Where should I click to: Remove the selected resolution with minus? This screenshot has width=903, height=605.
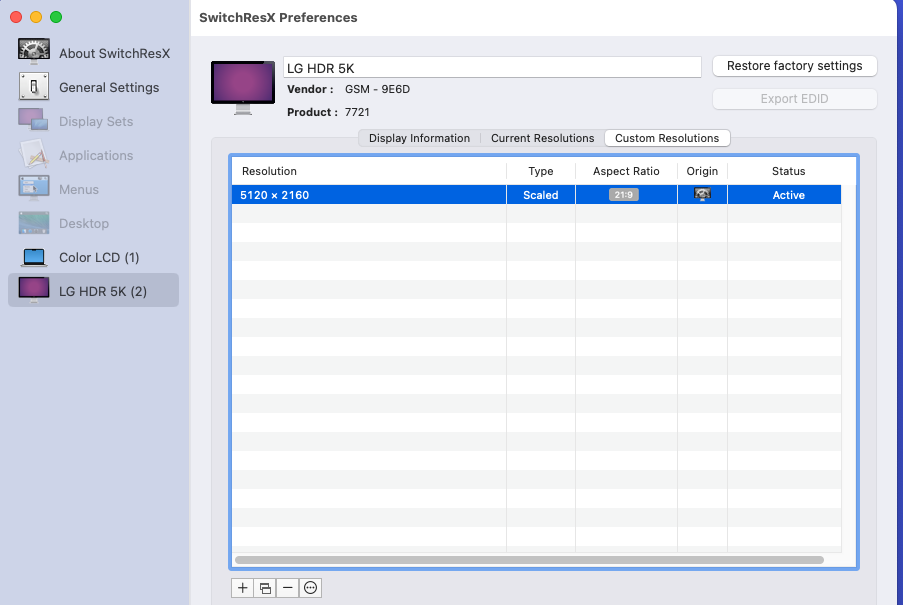pyautogui.click(x=287, y=588)
